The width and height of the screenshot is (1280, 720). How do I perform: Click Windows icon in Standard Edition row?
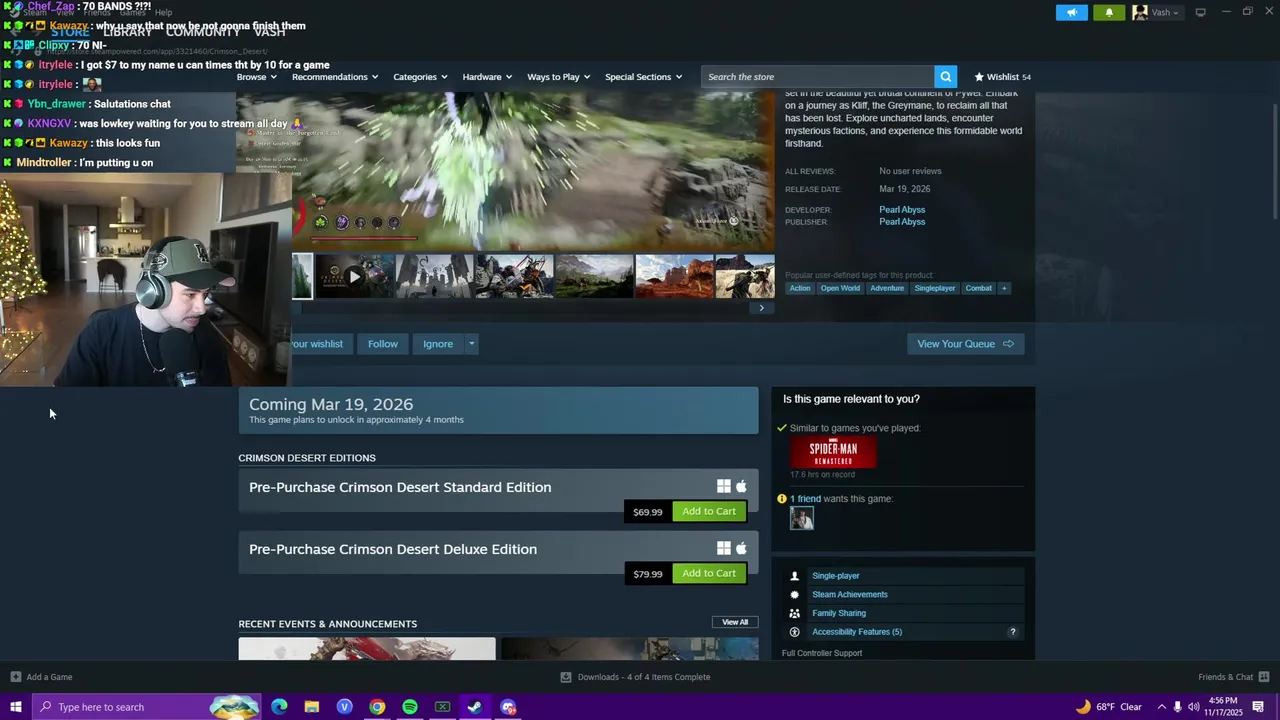pyautogui.click(x=723, y=486)
